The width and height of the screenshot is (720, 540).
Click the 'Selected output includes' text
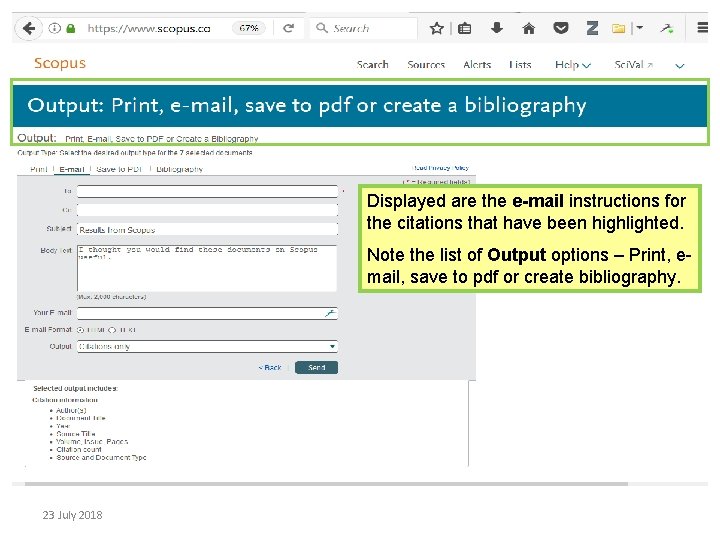click(75, 388)
